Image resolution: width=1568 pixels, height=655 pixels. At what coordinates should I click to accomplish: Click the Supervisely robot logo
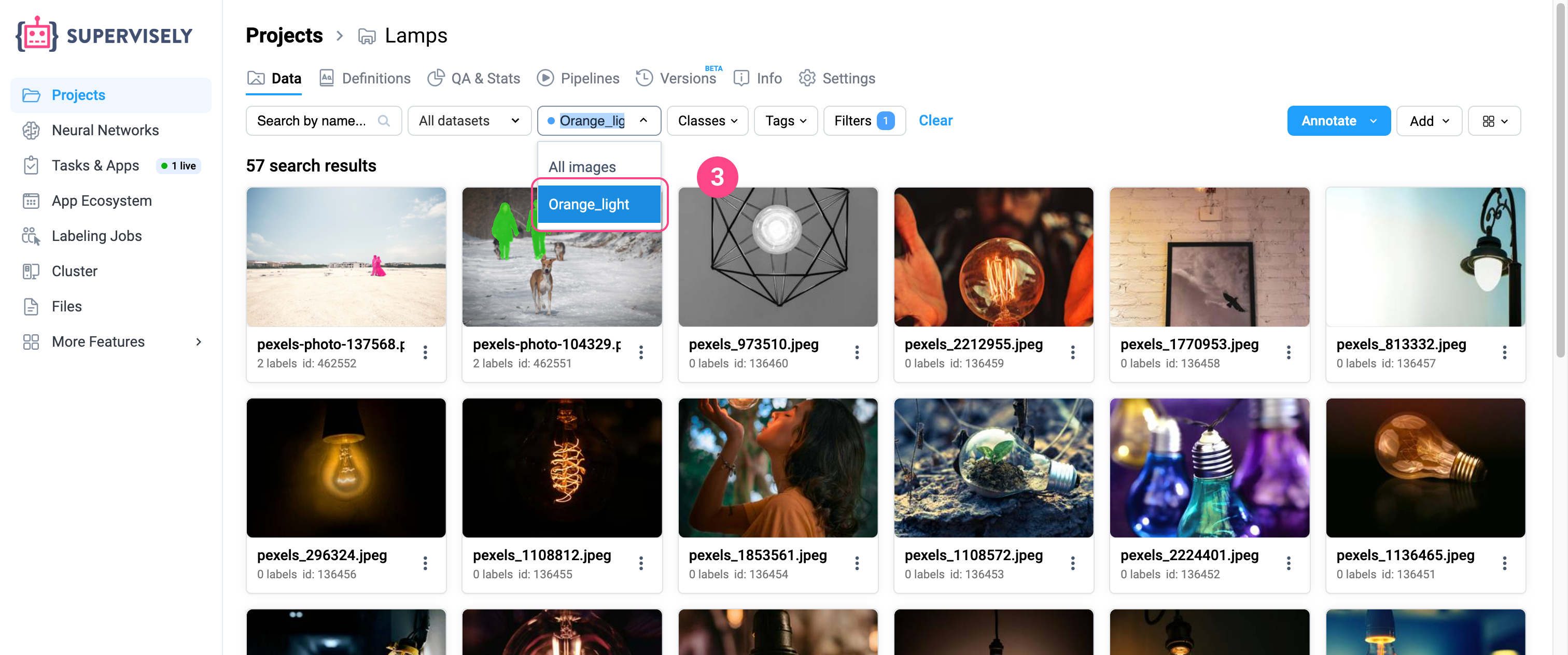point(36,35)
